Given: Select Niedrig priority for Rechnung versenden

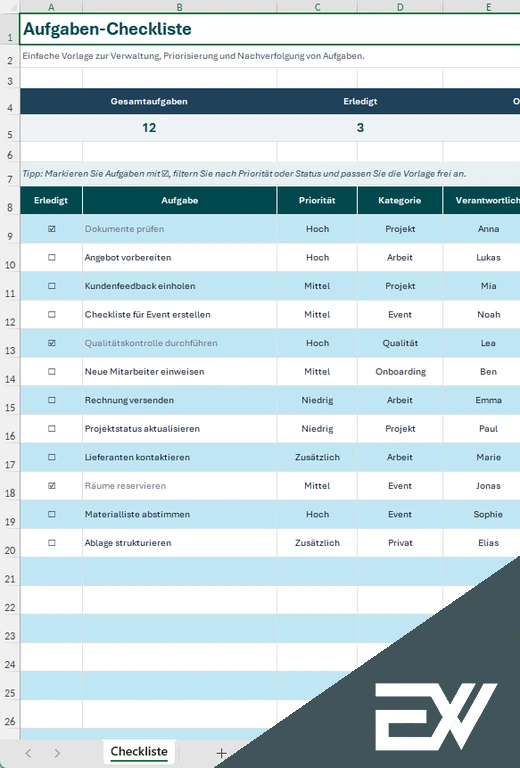Looking at the screenshot, I should [x=317, y=400].
